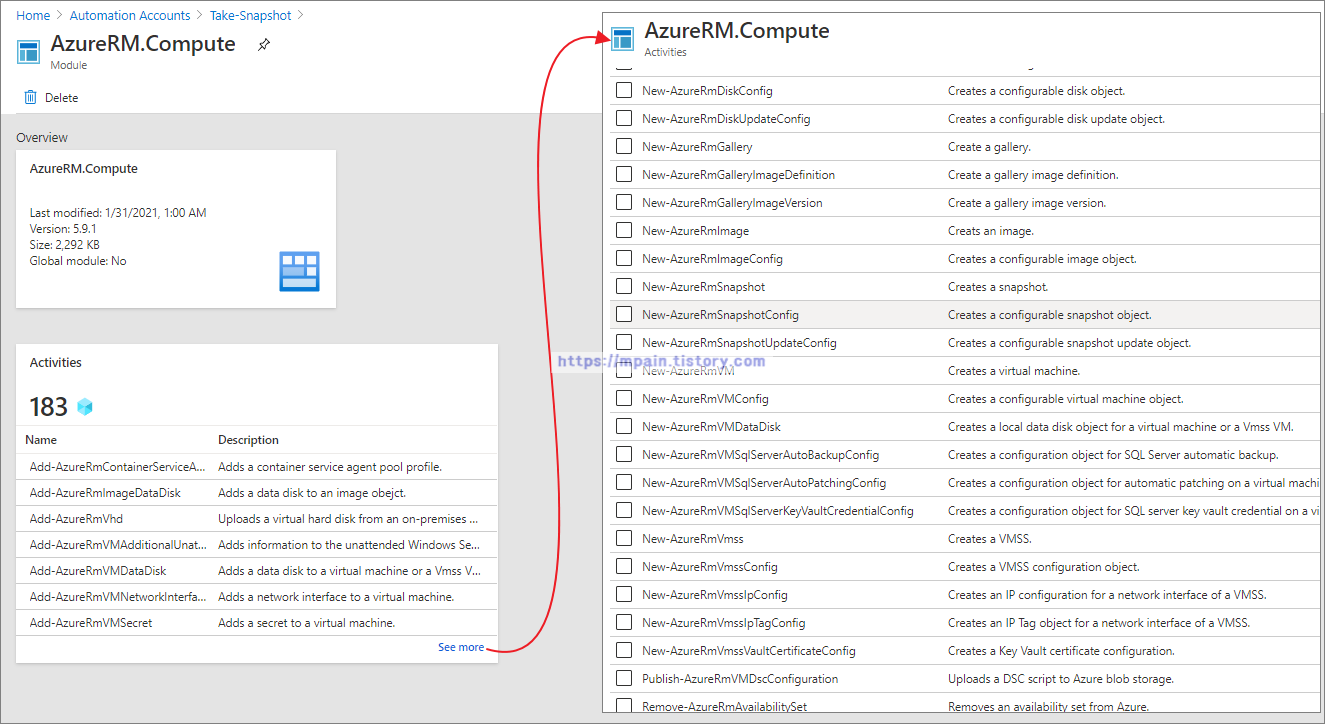The image size is (1325, 724).
Task: Check New-AzureRmSnapshotUpdateConfig checkbox
Action: (x=624, y=342)
